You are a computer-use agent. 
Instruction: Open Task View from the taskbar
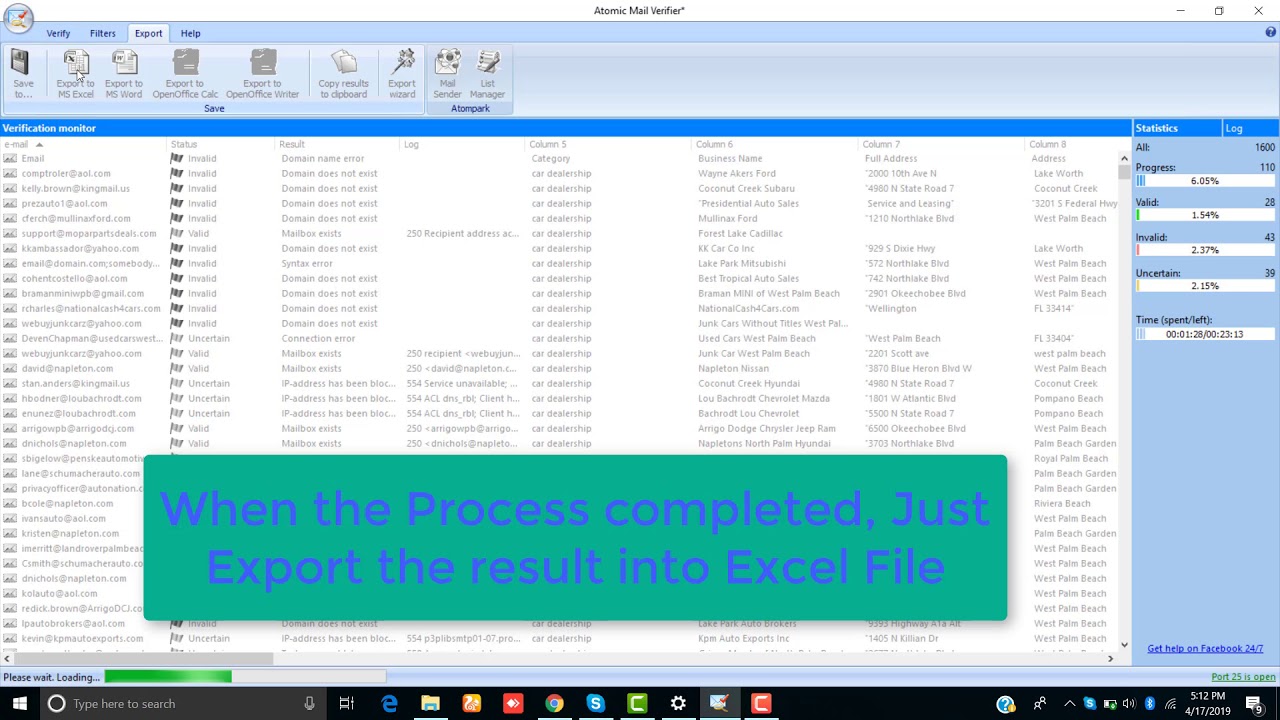(346, 703)
